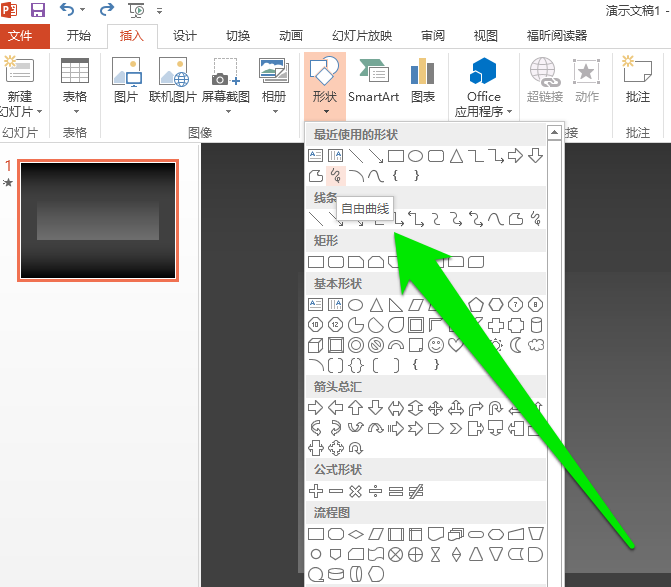Click the 新建幻灯片 button
Viewport: 671px width, 587px height.
tap(19, 86)
